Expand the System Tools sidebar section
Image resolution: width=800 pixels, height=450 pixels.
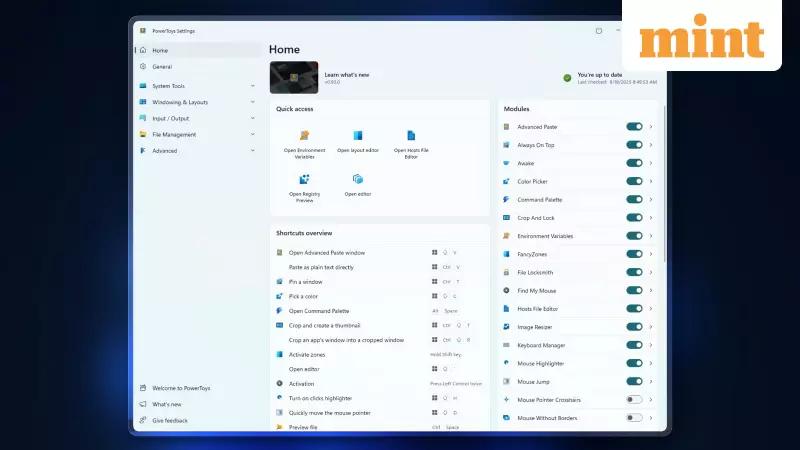point(195,86)
